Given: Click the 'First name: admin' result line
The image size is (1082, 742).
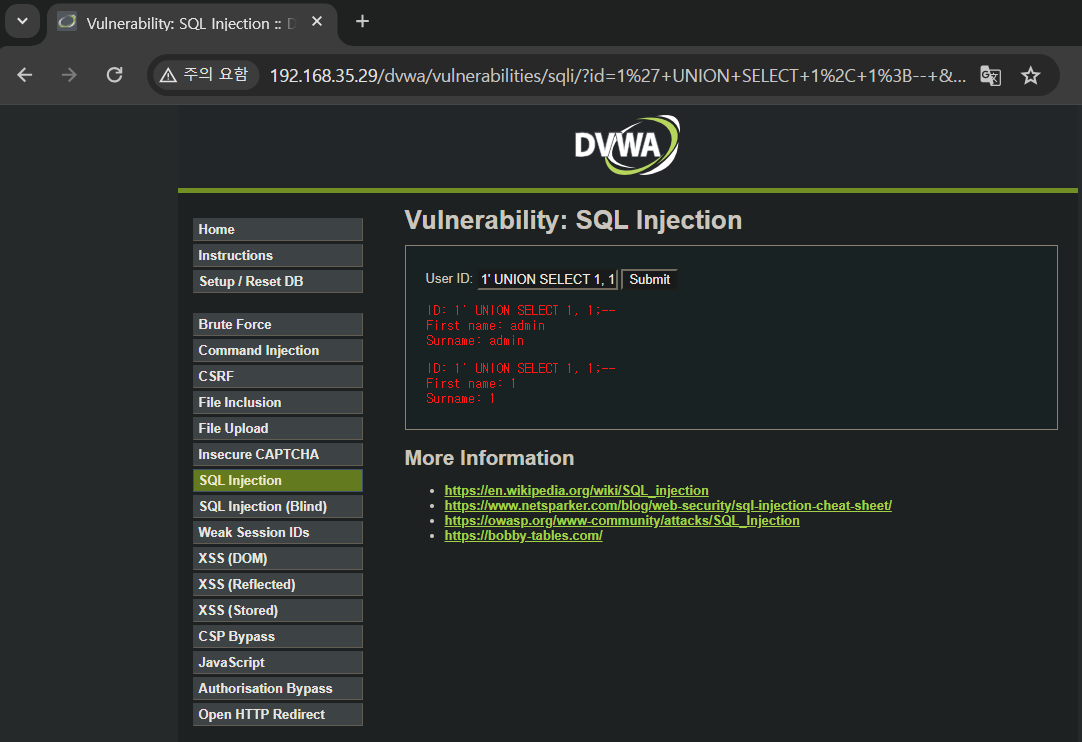Looking at the screenshot, I should point(485,326).
